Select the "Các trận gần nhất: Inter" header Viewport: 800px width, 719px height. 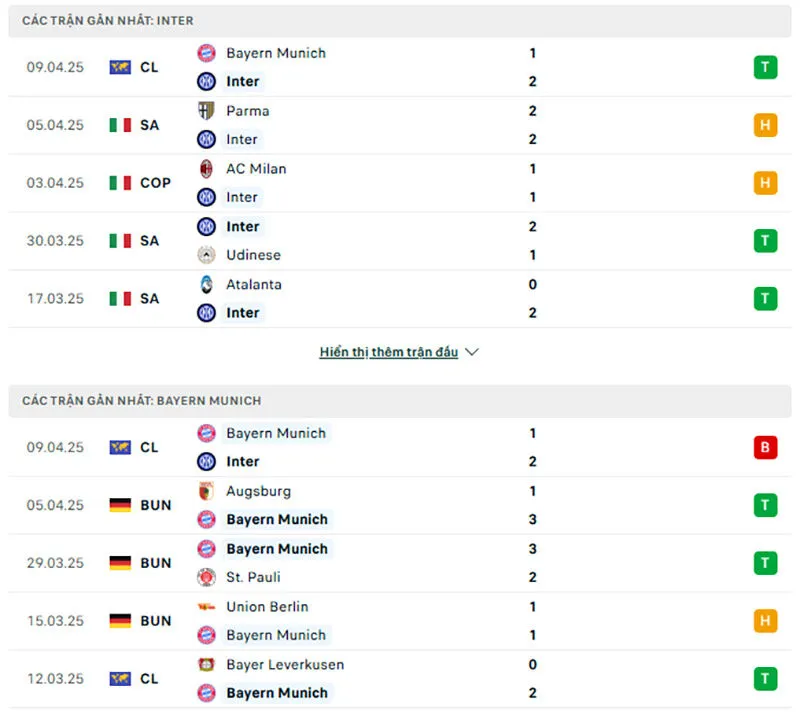click(108, 20)
